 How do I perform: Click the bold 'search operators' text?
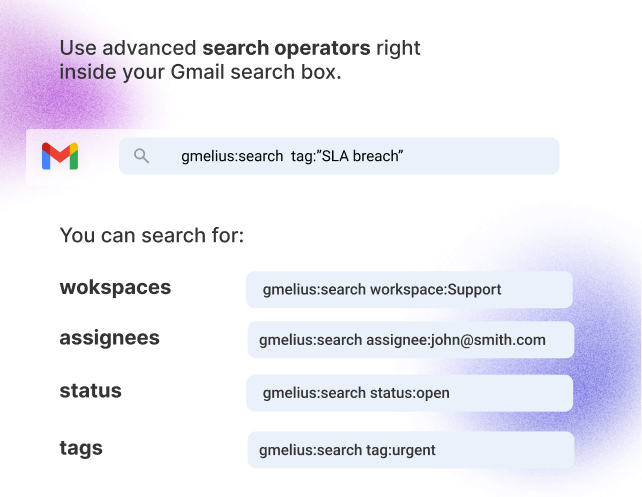(287, 48)
